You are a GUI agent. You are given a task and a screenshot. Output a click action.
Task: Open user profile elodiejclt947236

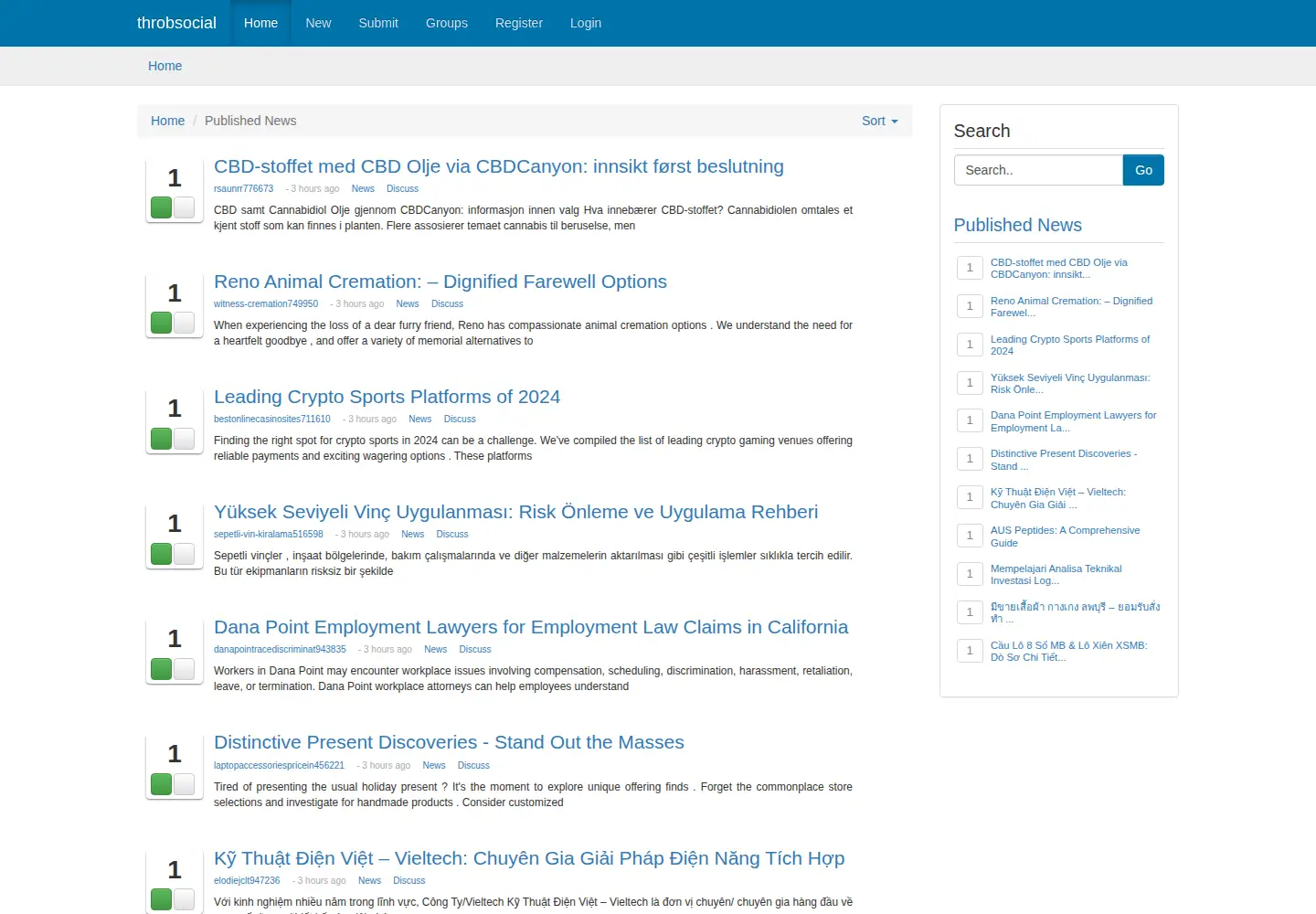coord(247,880)
